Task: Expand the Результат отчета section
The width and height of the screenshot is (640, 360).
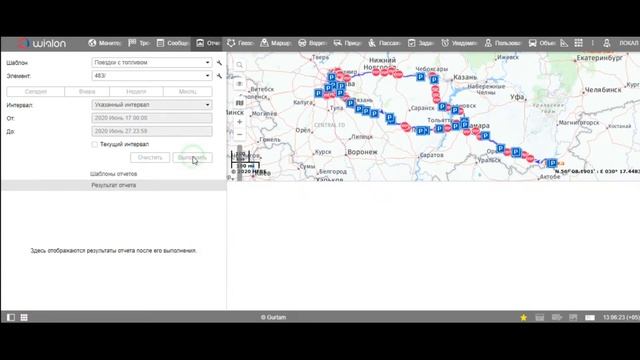Action: pos(113,185)
